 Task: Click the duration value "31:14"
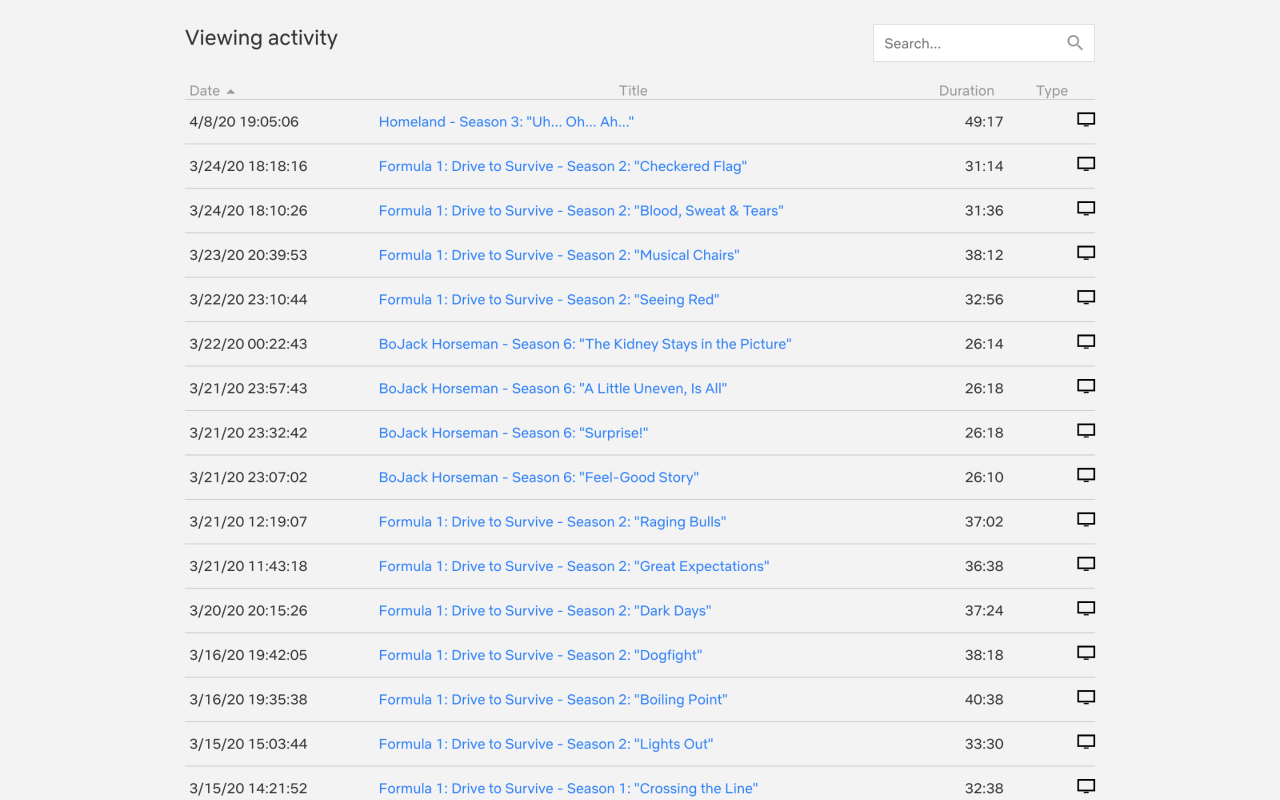[x=984, y=166]
